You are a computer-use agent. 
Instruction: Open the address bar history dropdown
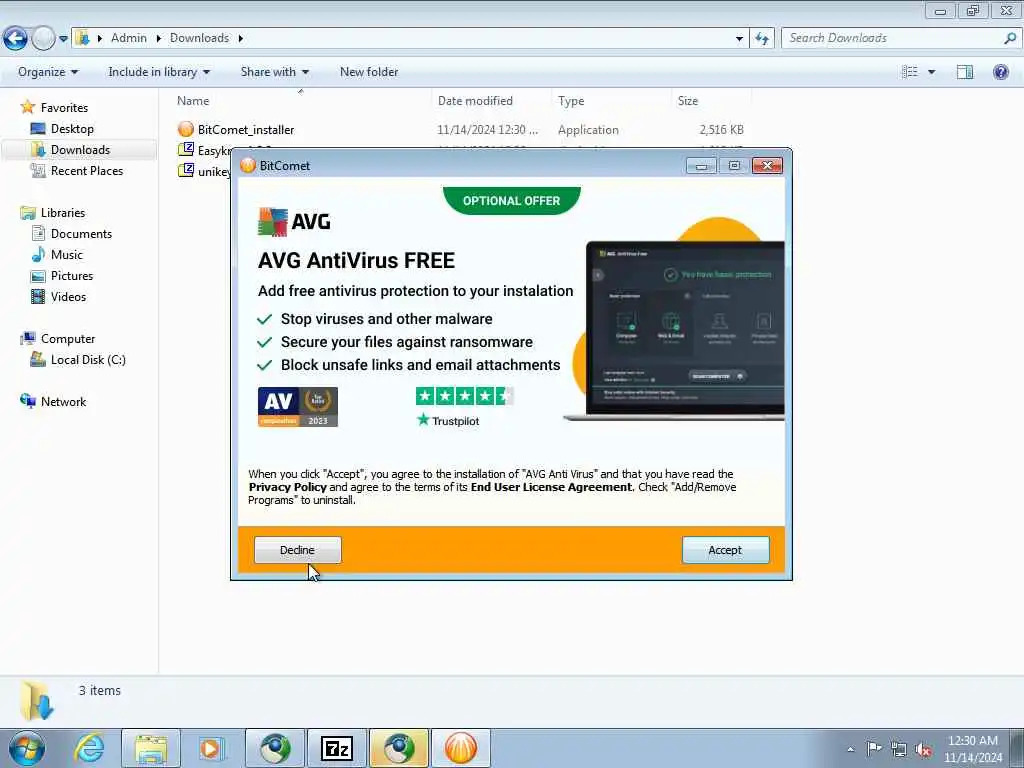tap(739, 39)
